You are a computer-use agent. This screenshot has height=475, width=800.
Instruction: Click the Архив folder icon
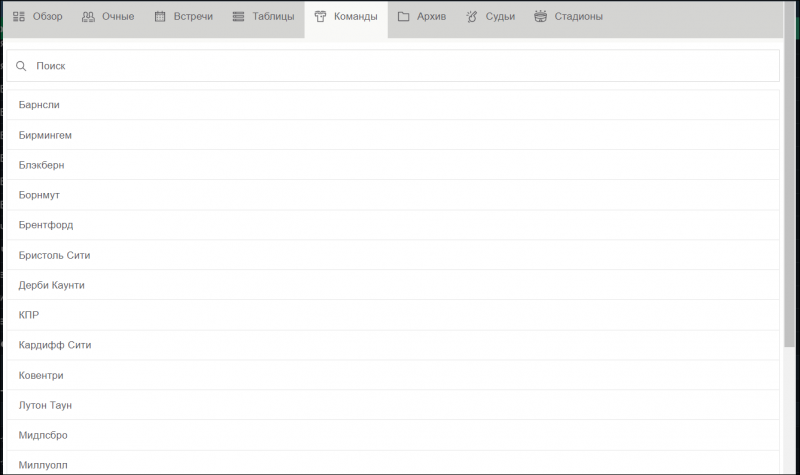coord(404,17)
